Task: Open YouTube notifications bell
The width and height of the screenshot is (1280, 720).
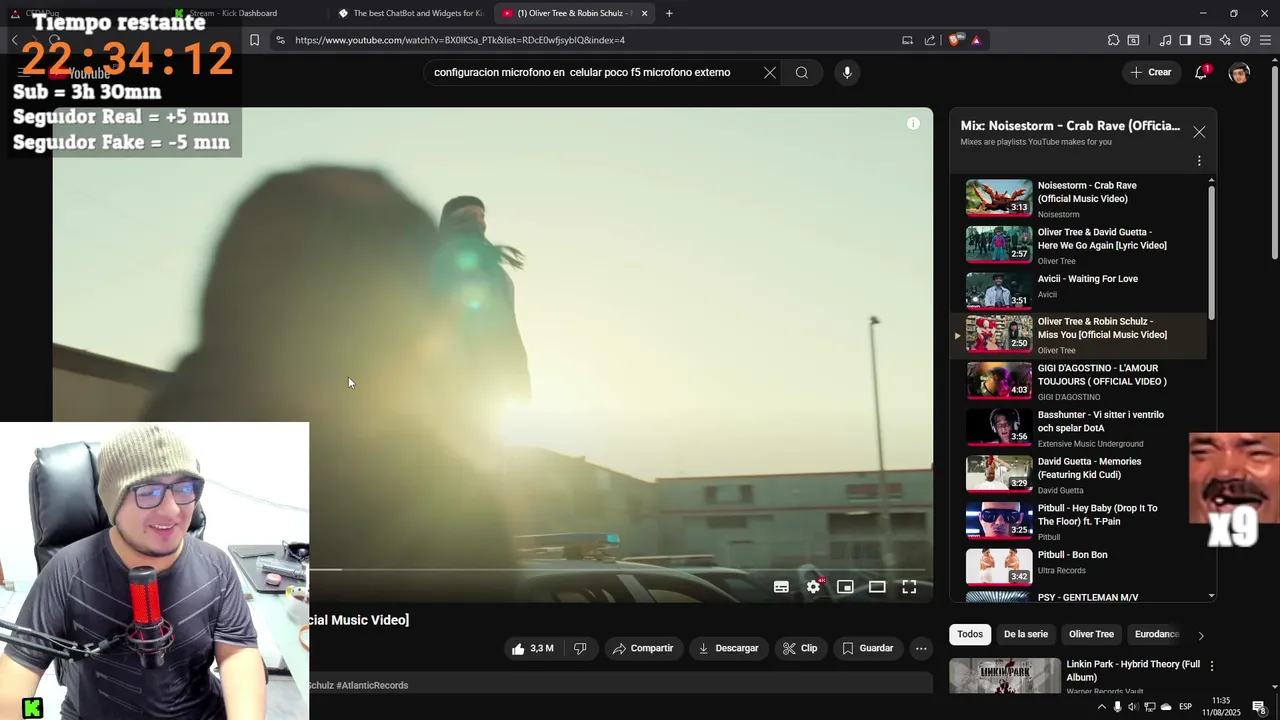Action: [x=1201, y=72]
